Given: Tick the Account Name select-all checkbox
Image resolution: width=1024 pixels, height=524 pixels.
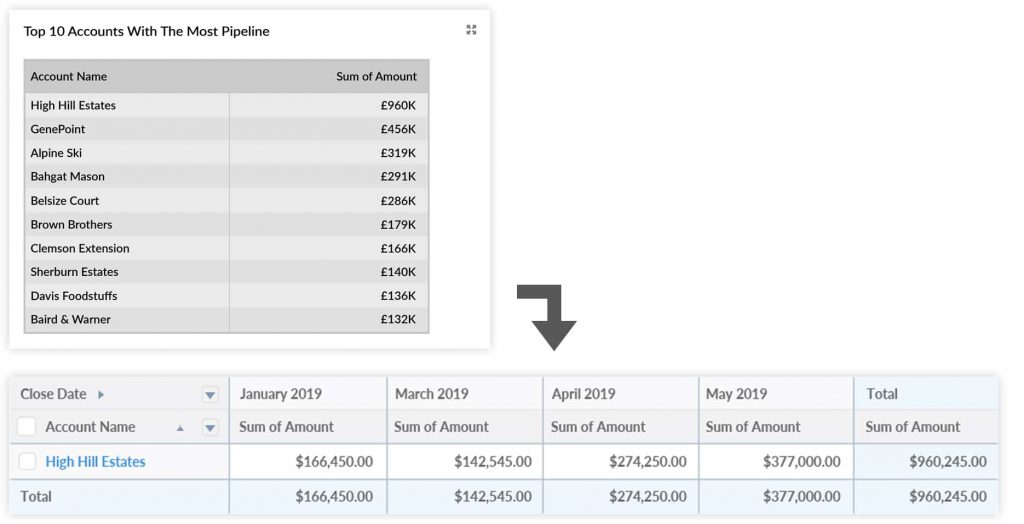Looking at the screenshot, I should pyautogui.click(x=27, y=427).
